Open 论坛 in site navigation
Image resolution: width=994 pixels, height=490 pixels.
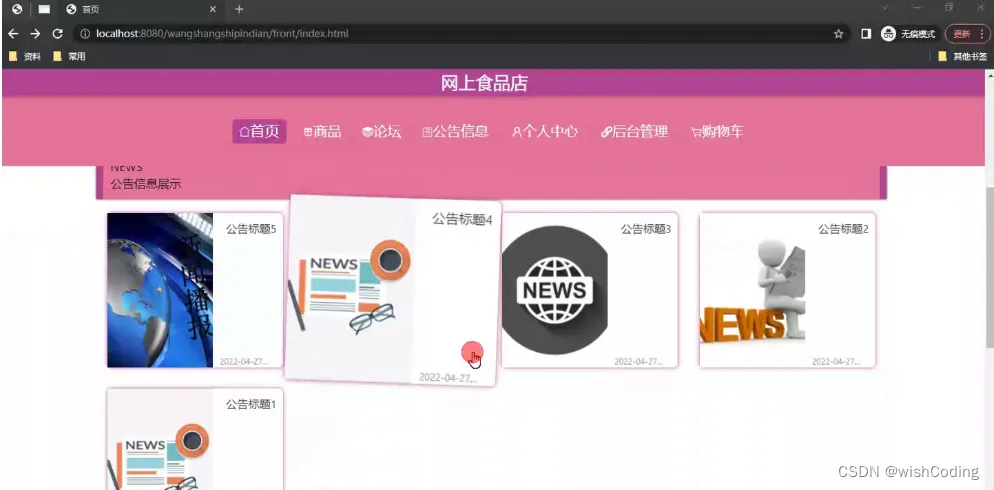[x=382, y=131]
